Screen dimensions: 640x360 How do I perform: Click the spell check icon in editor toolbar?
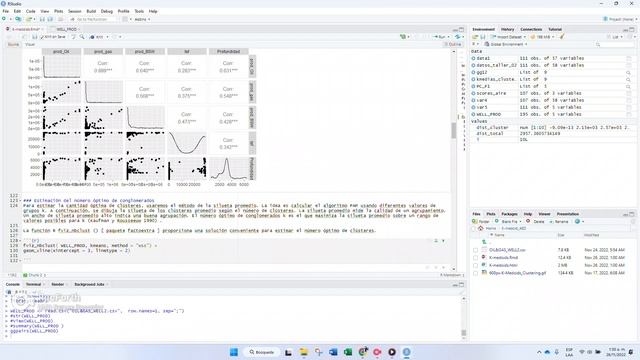[73, 37]
